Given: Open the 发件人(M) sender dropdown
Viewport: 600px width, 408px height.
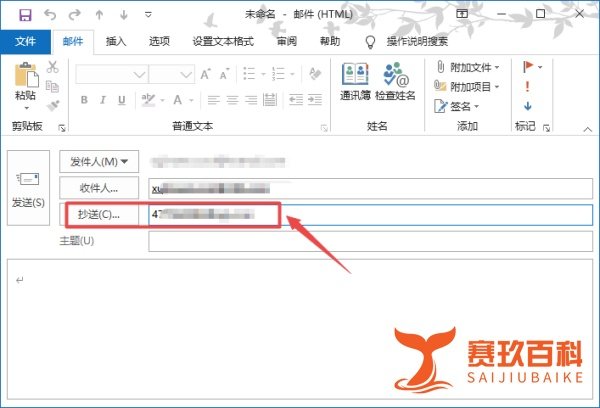Looking at the screenshot, I should tap(99, 162).
